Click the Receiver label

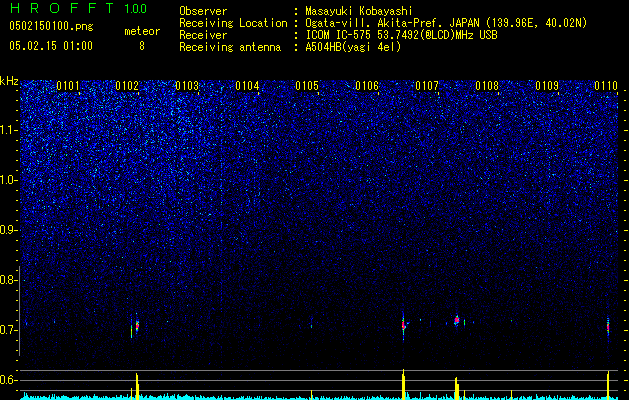coord(203,35)
